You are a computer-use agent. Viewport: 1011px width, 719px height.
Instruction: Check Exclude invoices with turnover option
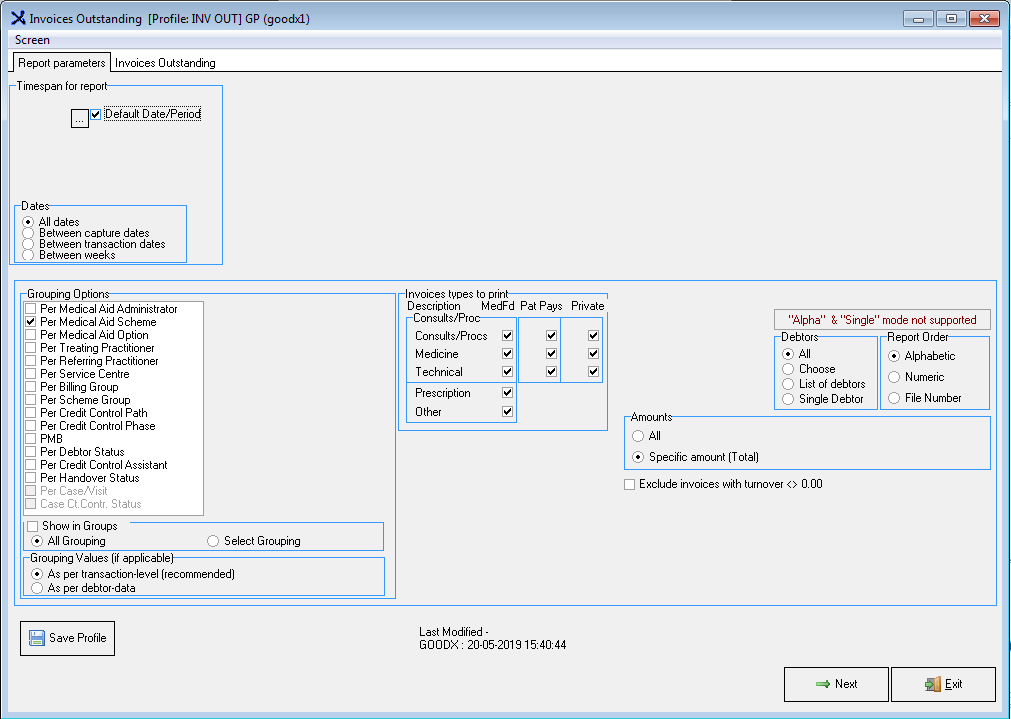pos(629,484)
